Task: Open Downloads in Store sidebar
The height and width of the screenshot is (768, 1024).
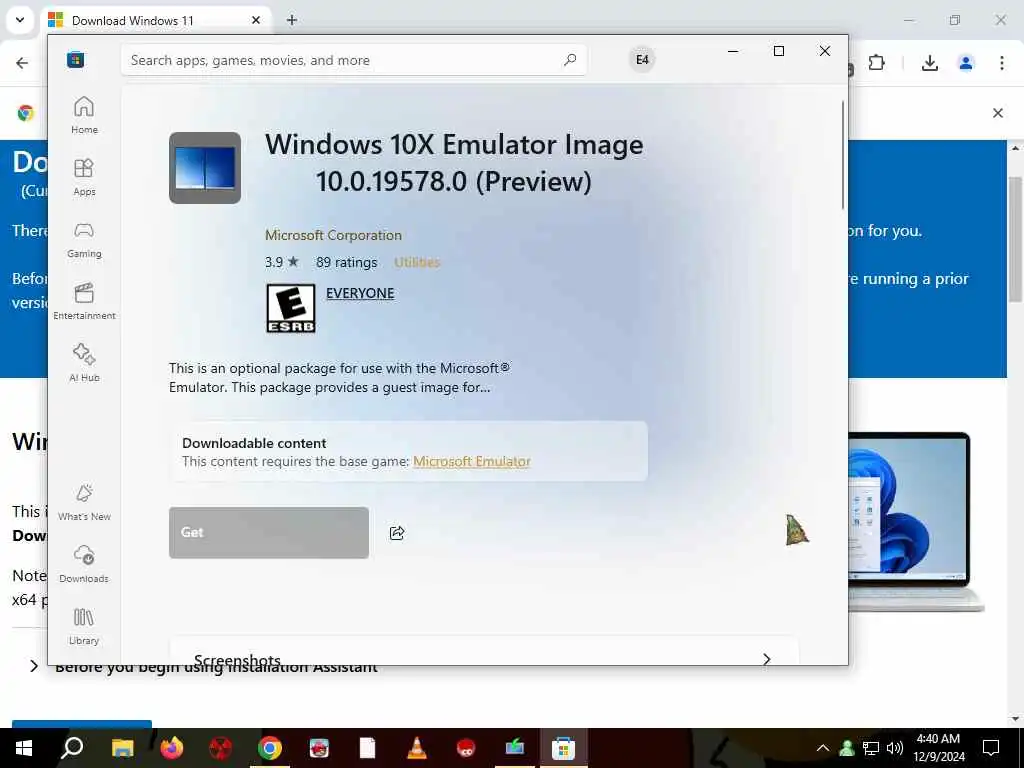Action: point(84,564)
